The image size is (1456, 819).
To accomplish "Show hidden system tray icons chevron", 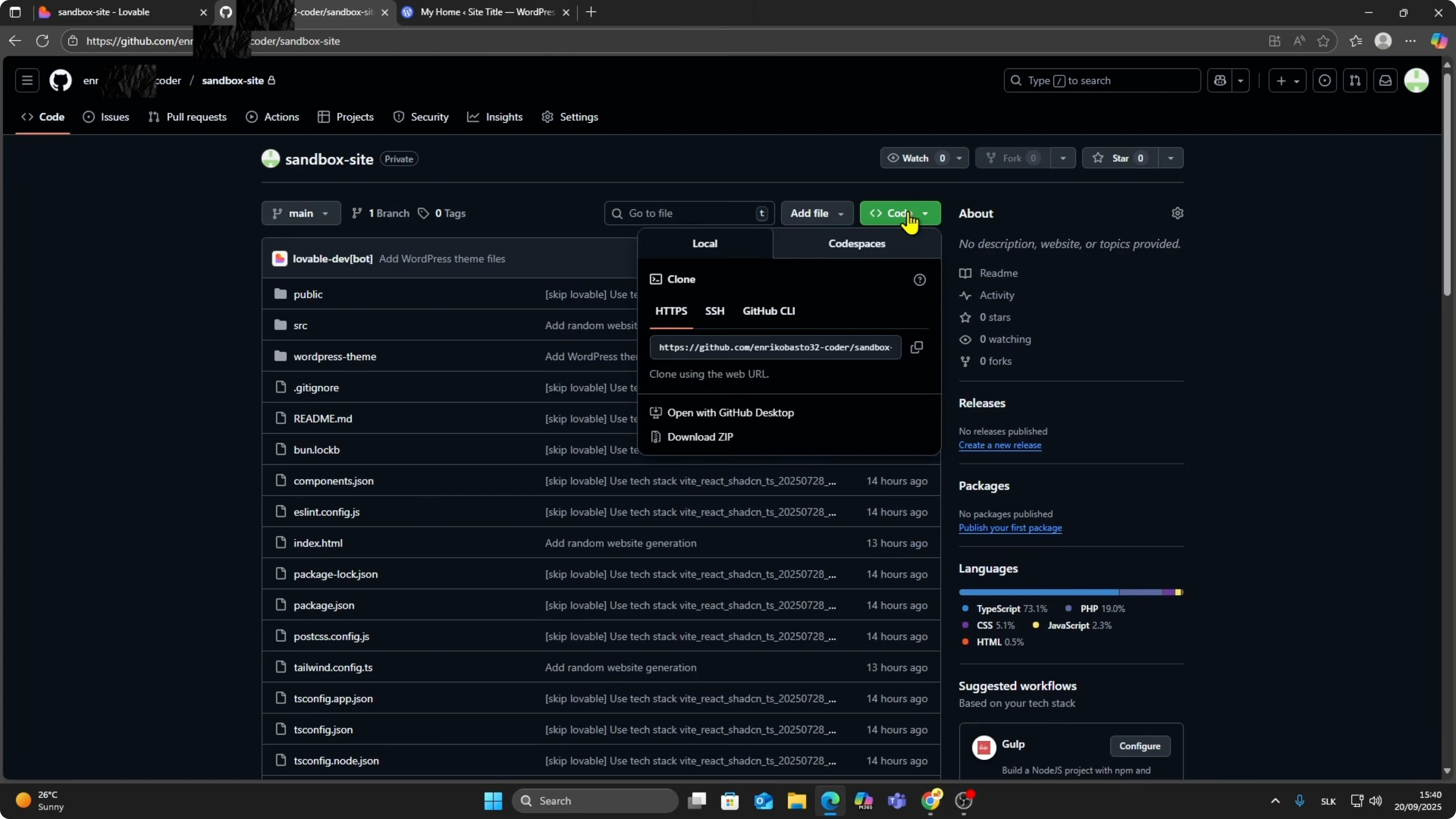I will 1275,801.
